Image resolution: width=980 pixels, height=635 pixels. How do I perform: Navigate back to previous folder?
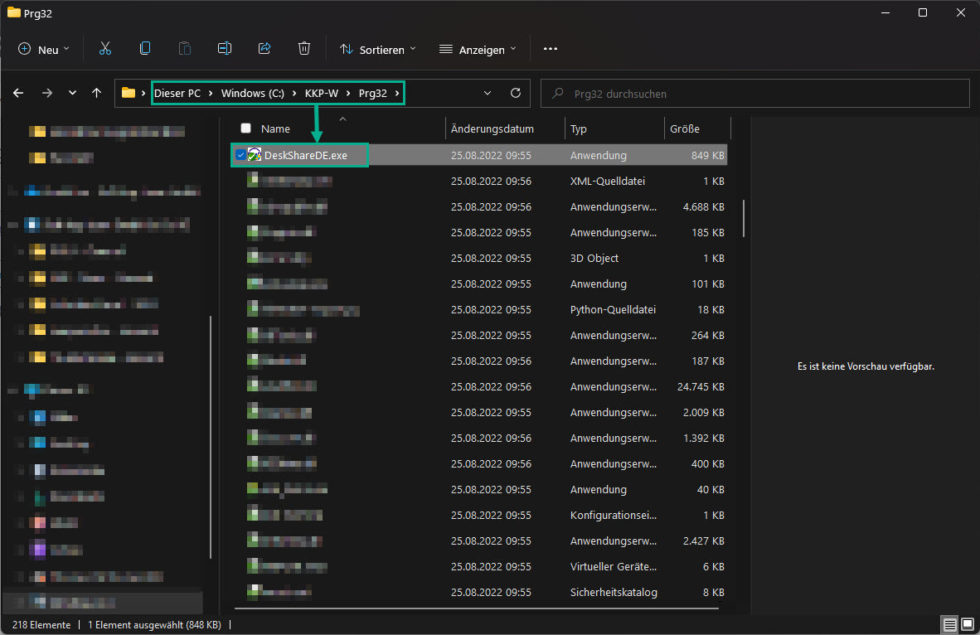tap(18, 93)
